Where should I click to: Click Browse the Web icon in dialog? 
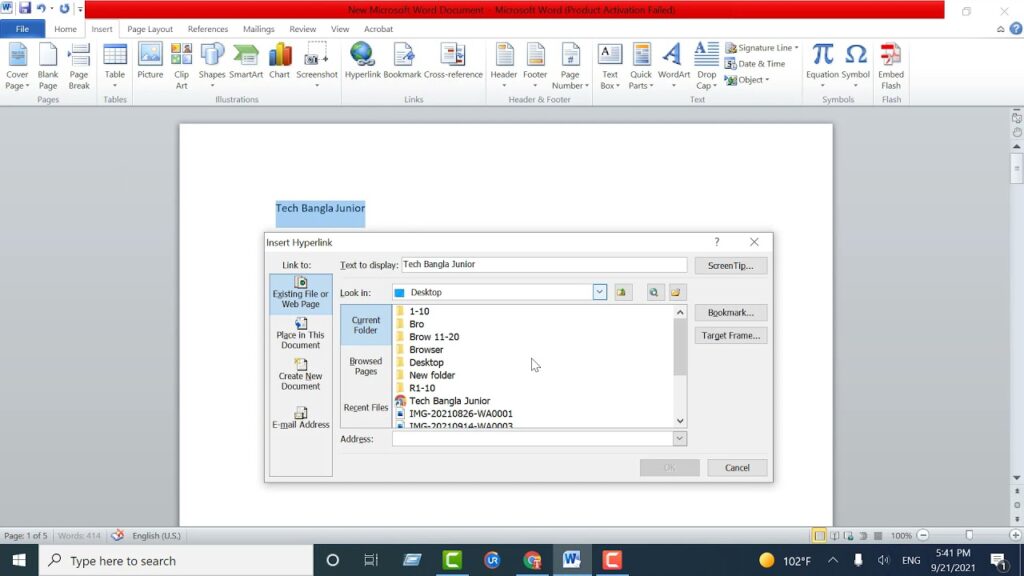[x=654, y=293]
